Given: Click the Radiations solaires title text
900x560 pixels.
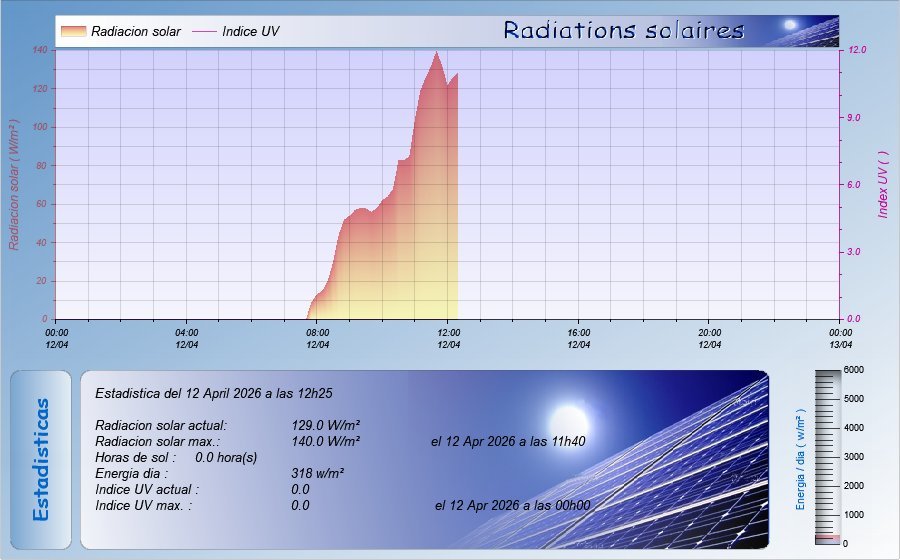Looking at the screenshot, I should coord(624,30).
